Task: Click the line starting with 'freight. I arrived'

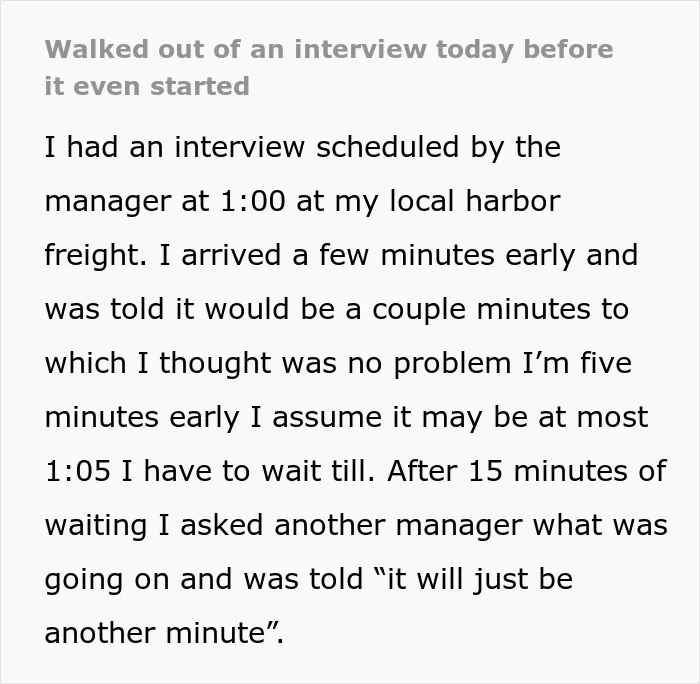Action: [341, 255]
